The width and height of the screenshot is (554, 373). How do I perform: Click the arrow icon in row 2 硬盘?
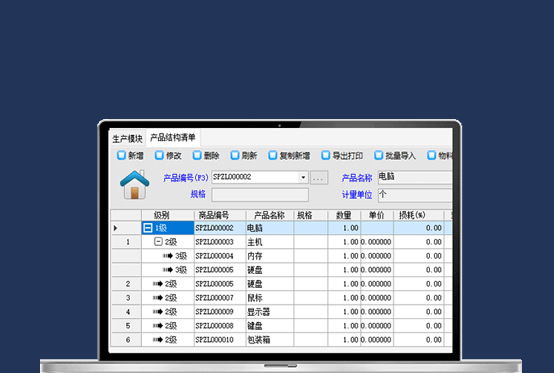click(158, 284)
